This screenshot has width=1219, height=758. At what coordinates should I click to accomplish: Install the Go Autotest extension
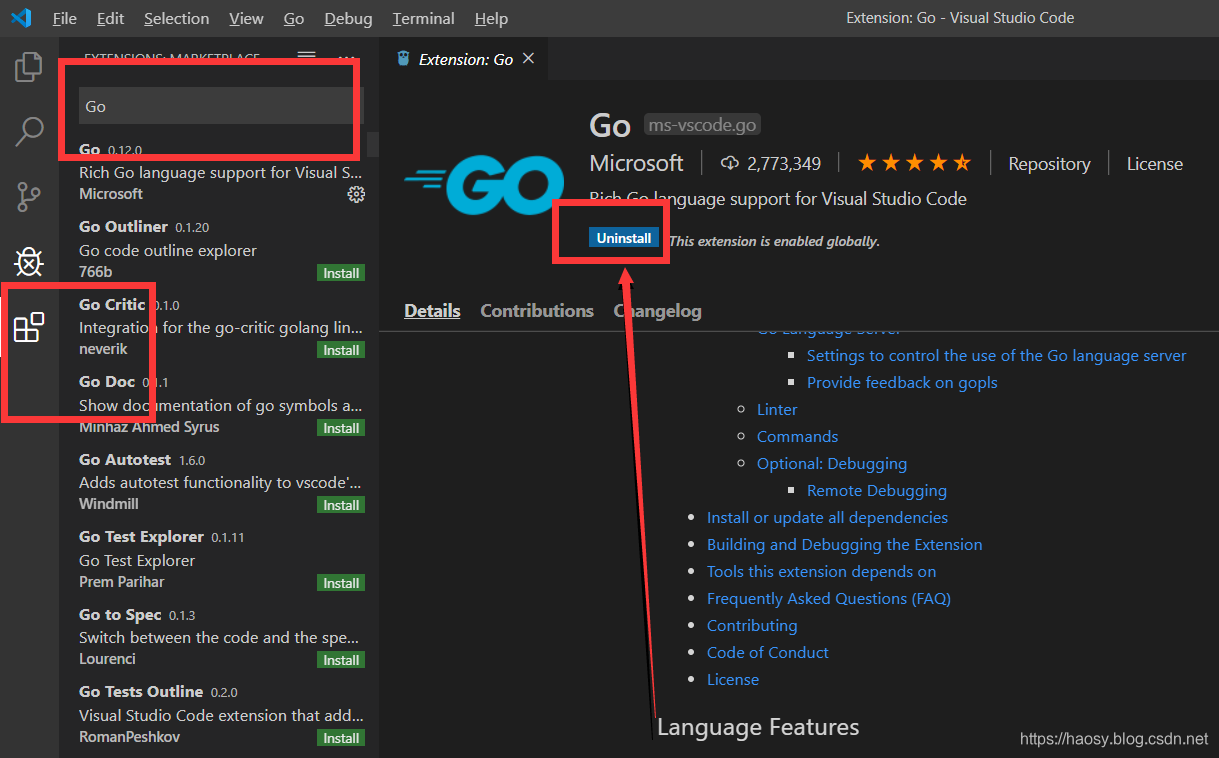tap(341, 505)
